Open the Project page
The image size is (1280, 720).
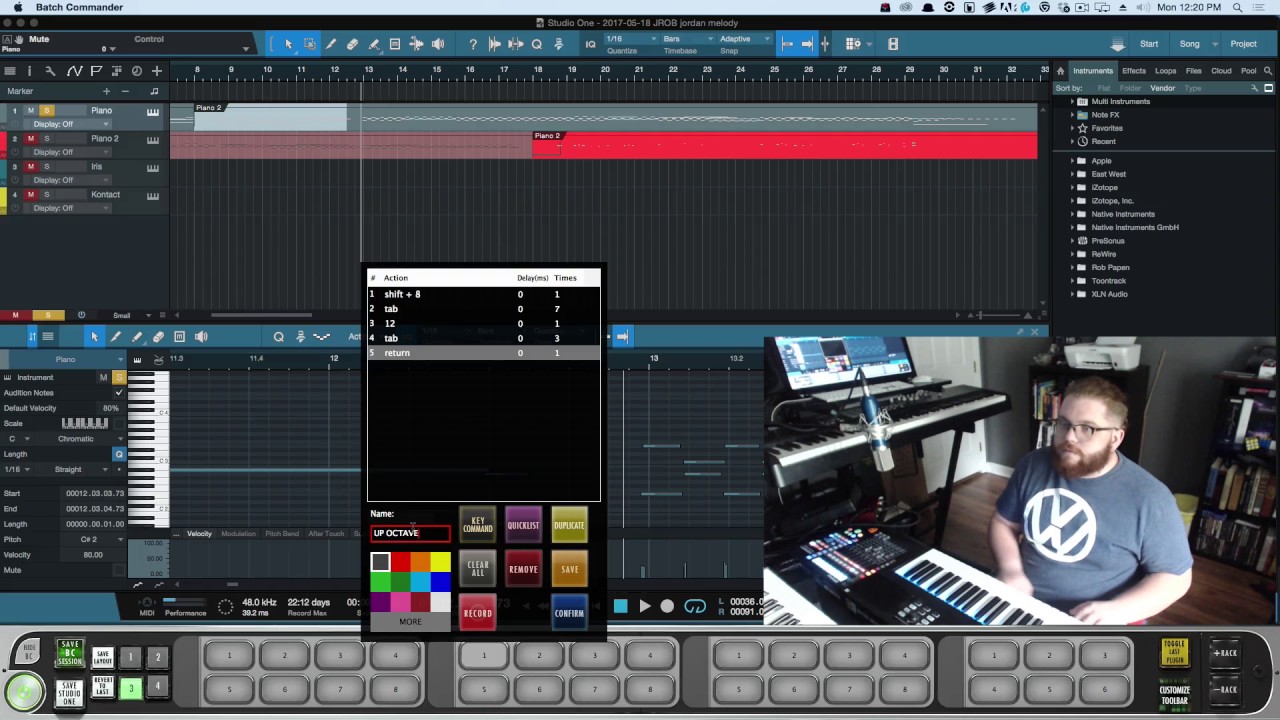pos(1244,44)
